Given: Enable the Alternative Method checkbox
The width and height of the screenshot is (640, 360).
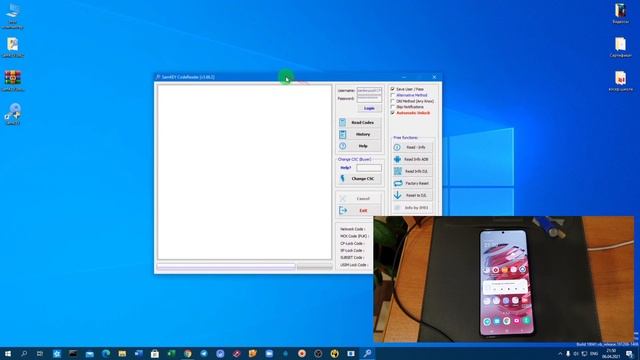Looking at the screenshot, I should coord(393,95).
